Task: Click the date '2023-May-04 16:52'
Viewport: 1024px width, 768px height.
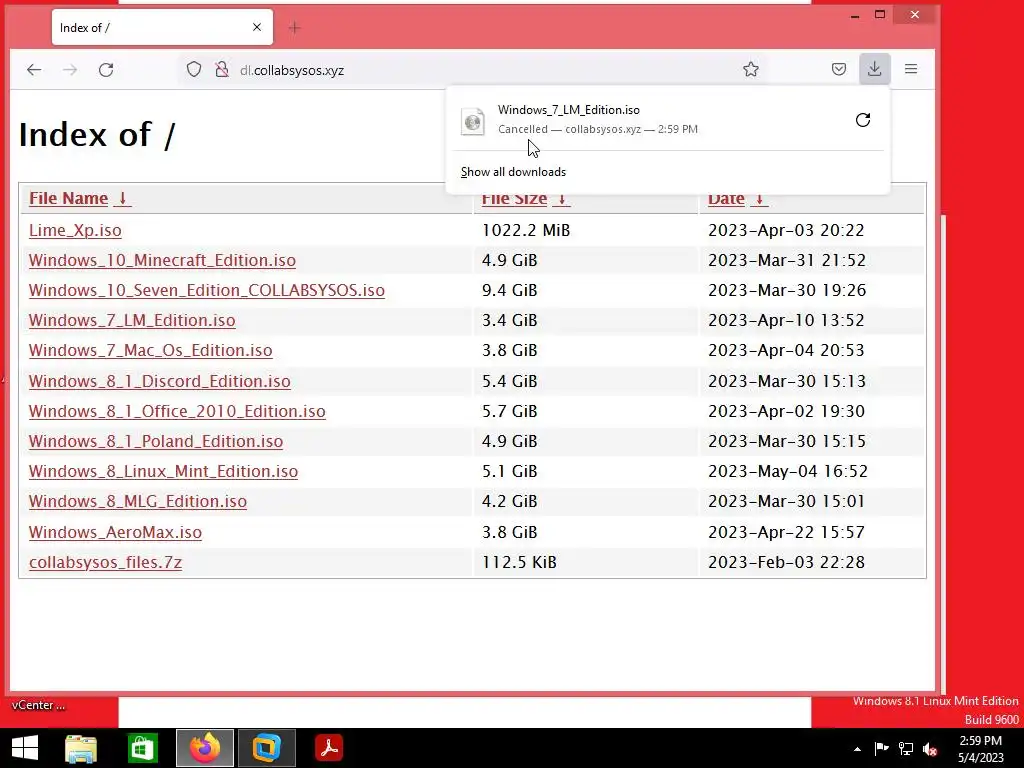Action: point(788,472)
